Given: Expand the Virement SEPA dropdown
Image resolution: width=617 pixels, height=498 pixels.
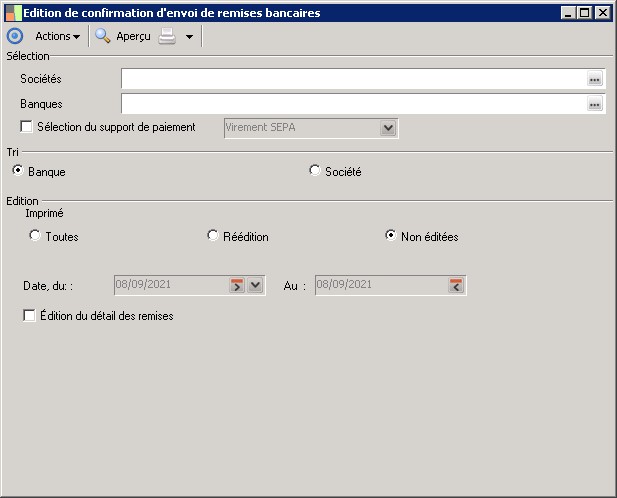Looking at the screenshot, I should (389, 128).
